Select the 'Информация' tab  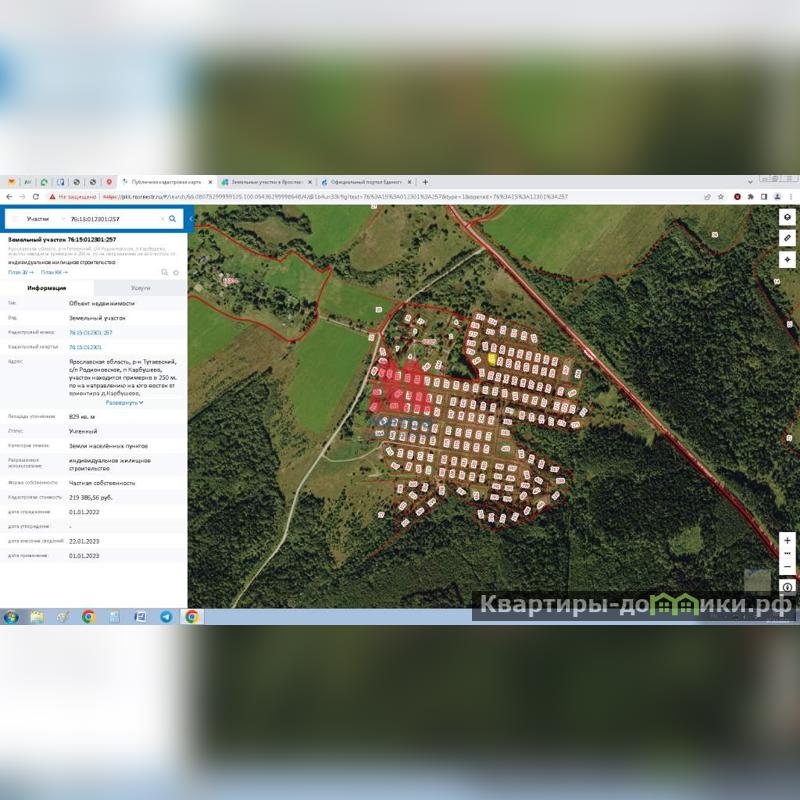tap(46, 288)
